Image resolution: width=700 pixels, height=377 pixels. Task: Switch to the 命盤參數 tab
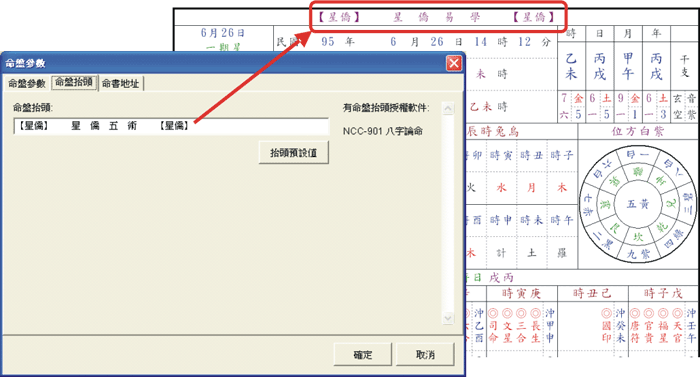[27, 83]
